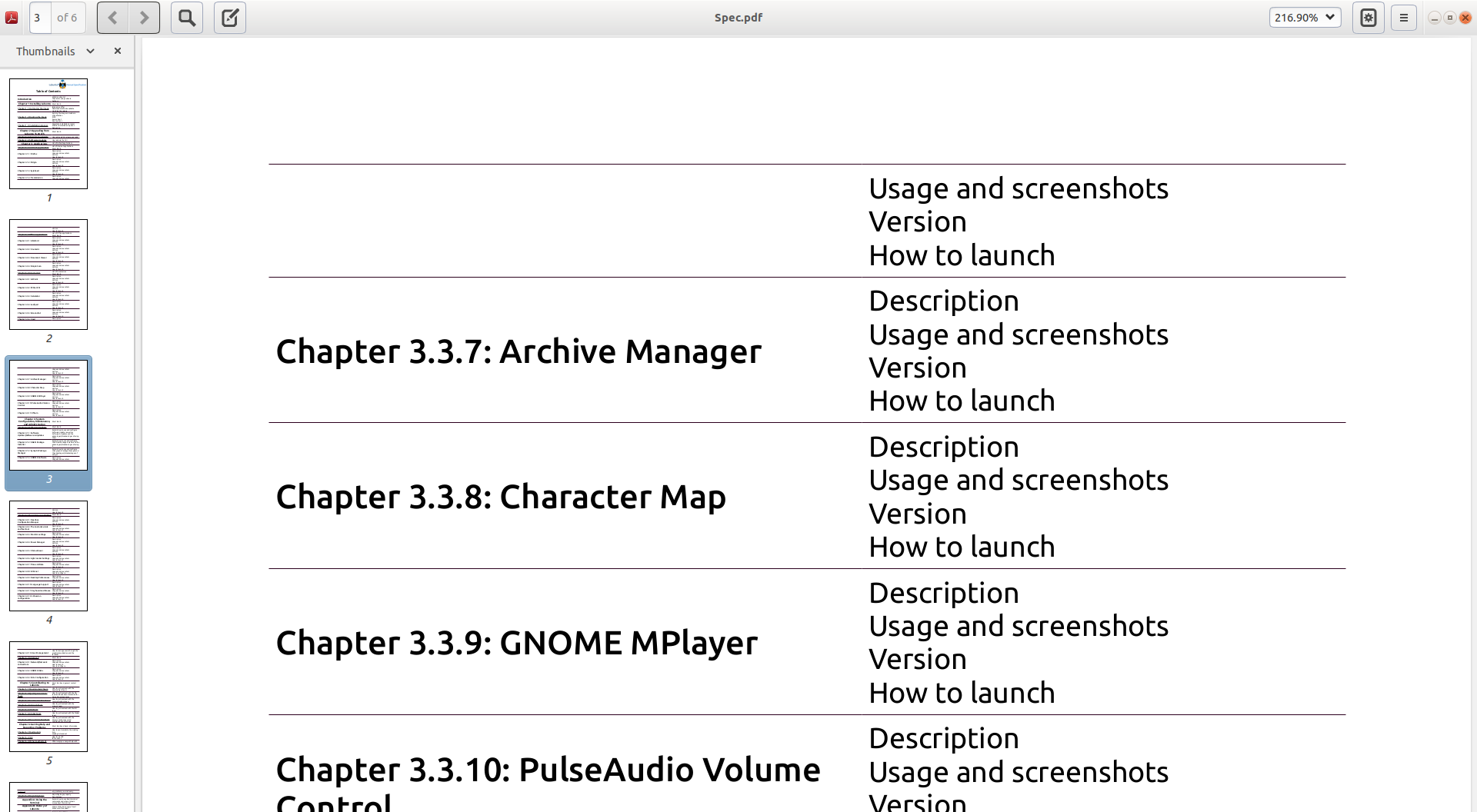Image resolution: width=1477 pixels, height=812 pixels.
Task: Close the Thumbnails sidebar
Action: click(x=118, y=51)
